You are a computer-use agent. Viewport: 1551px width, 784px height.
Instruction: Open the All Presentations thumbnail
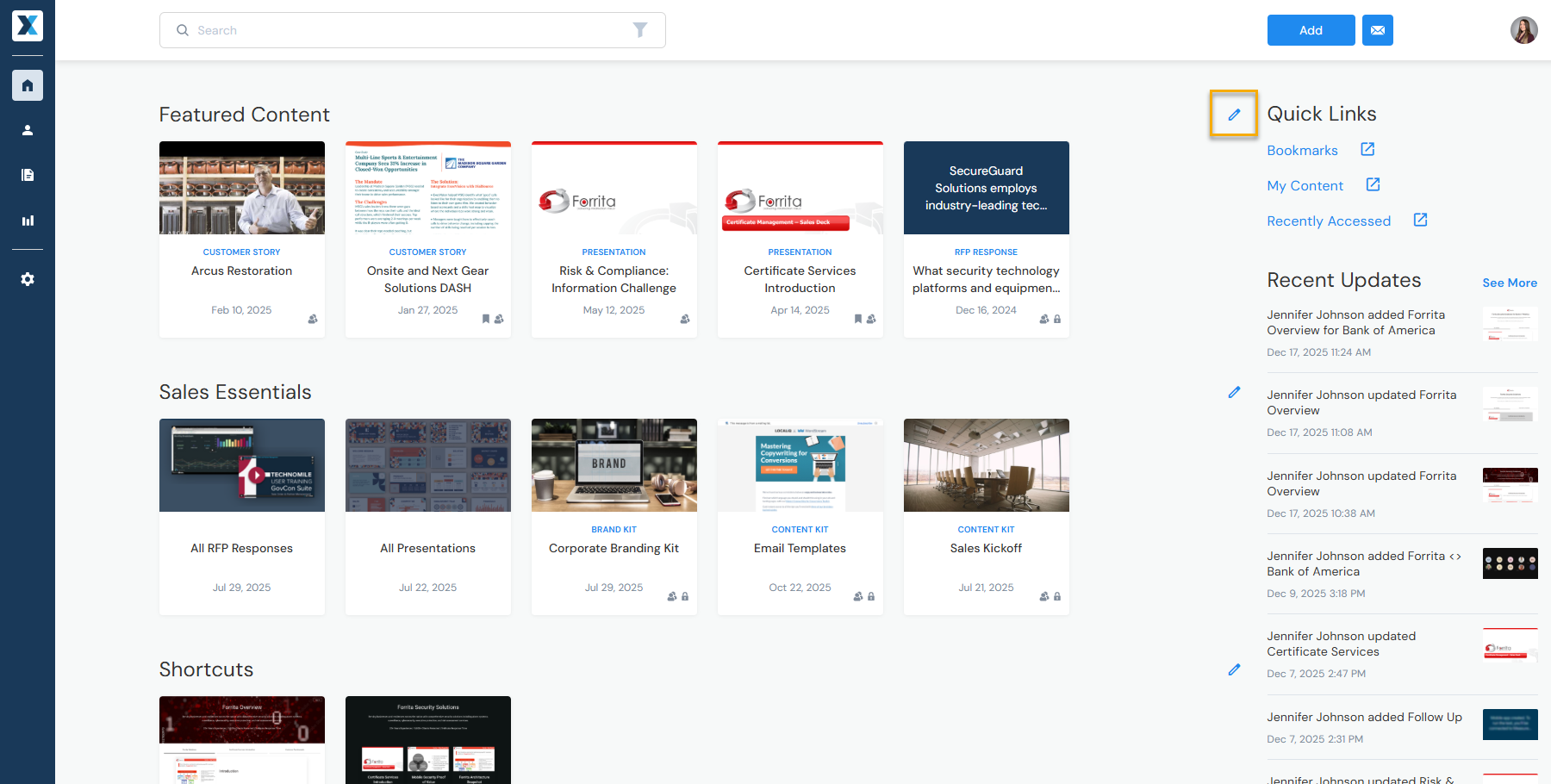(x=428, y=465)
